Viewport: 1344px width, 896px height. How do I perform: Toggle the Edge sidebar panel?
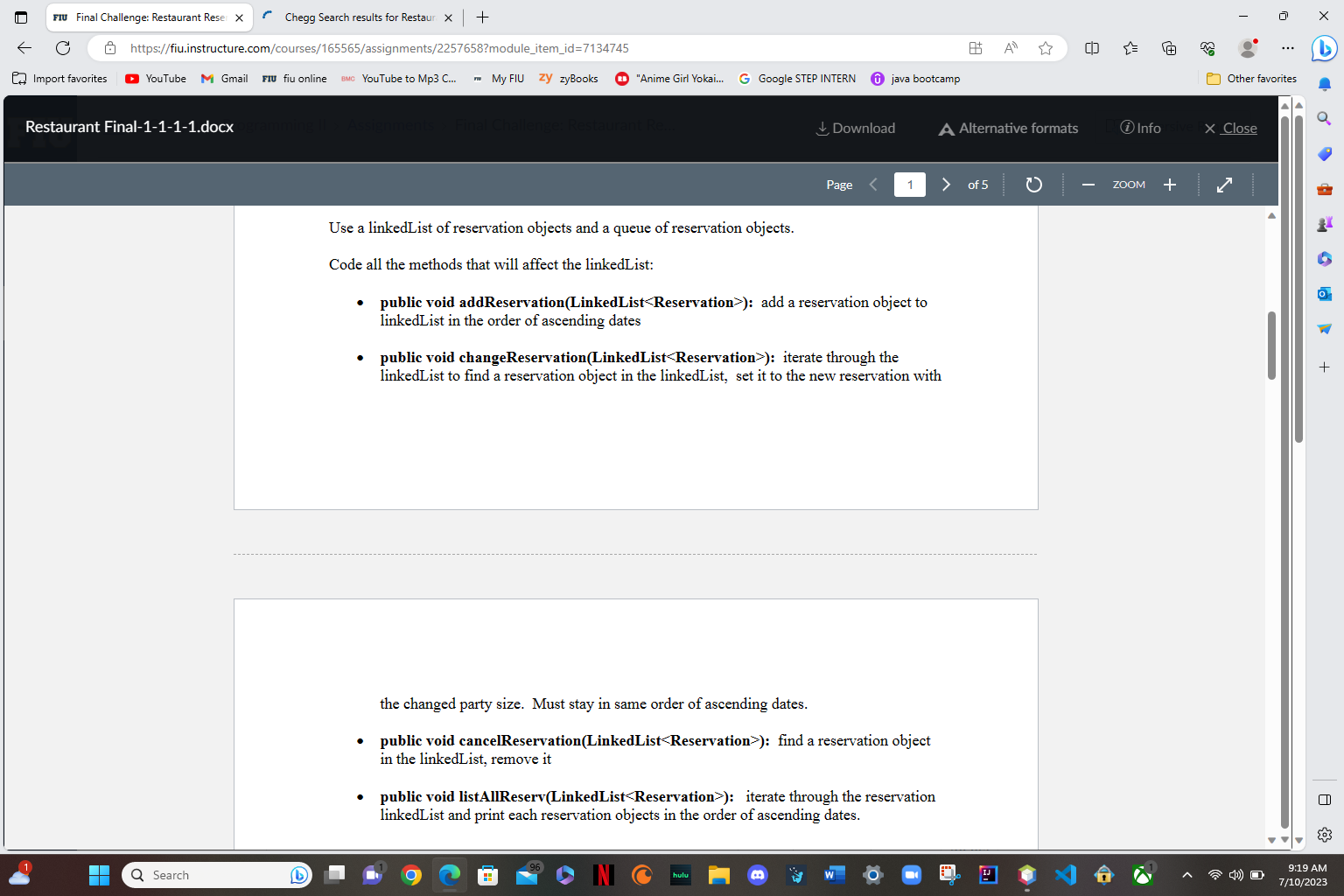click(1324, 799)
